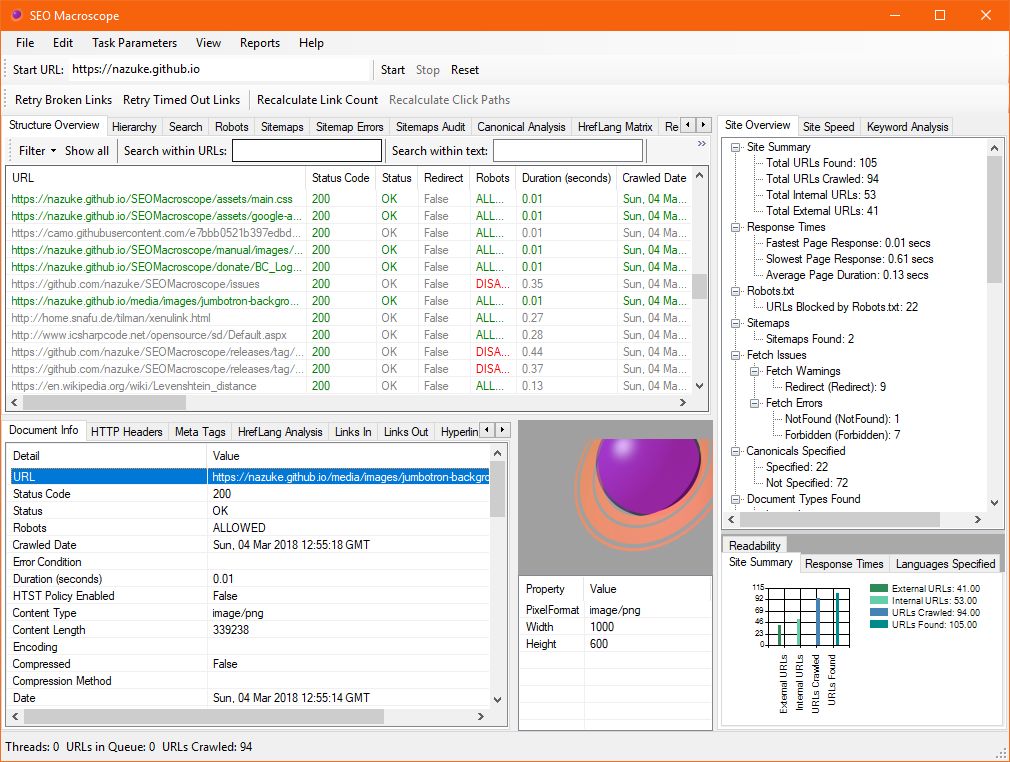Viewport: 1010px width, 762px height.
Task: Open the Filter dropdown
Action: [35, 150]
